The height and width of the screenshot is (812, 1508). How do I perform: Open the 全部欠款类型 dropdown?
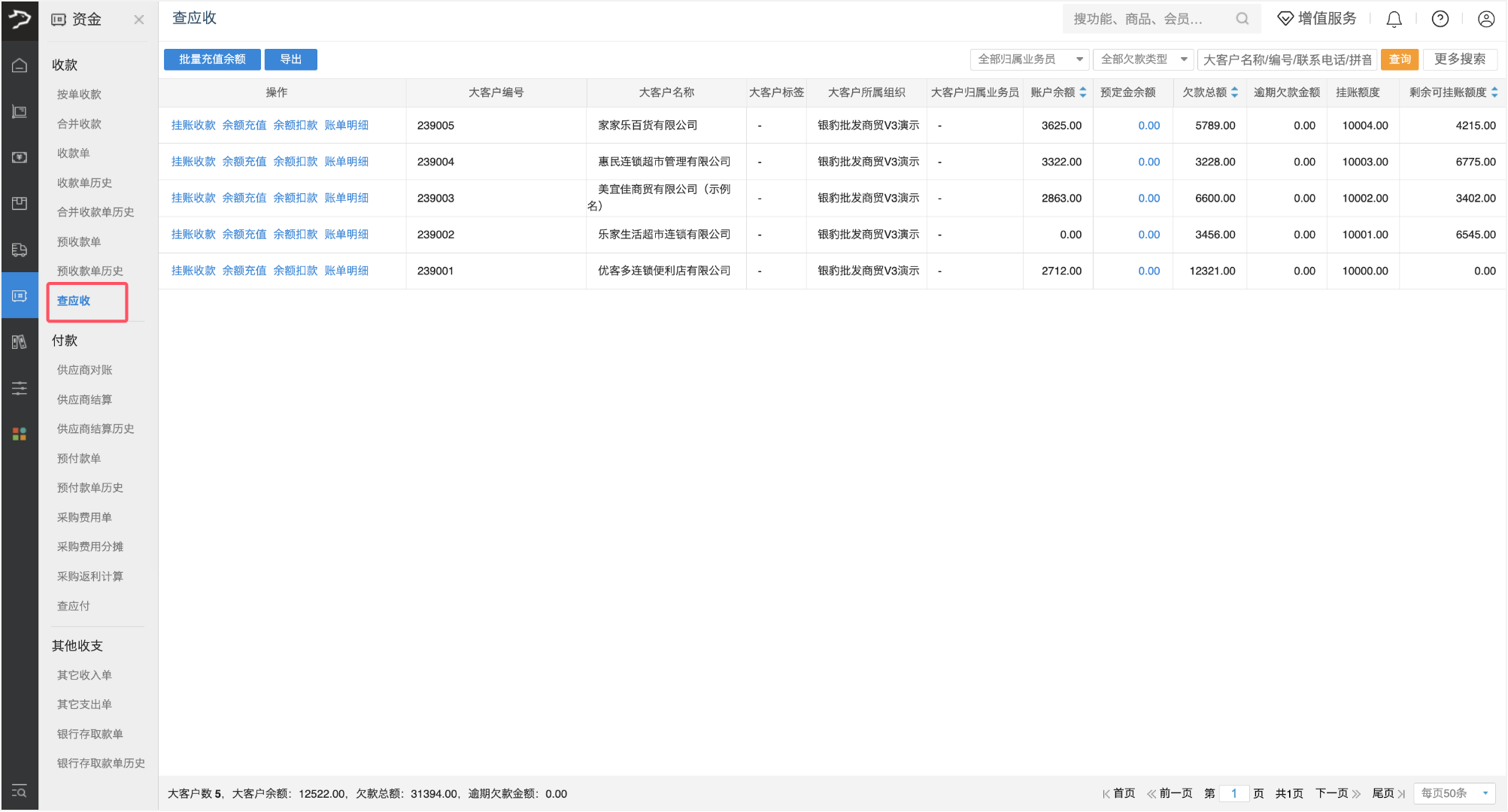point(1142,59)
